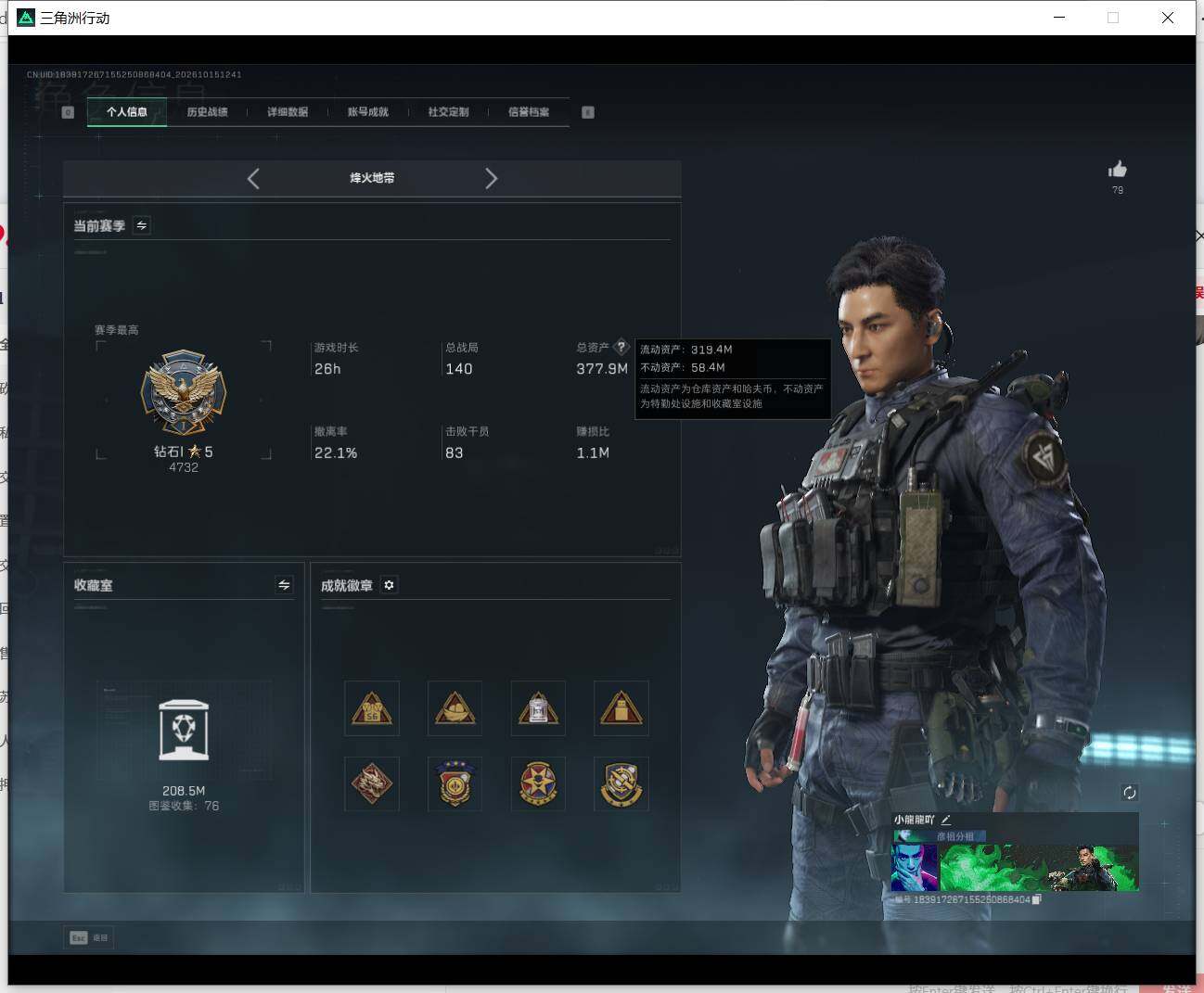Switch to the 社交定制 tab
Viewport: 1204px width, 993px height.
448,112
